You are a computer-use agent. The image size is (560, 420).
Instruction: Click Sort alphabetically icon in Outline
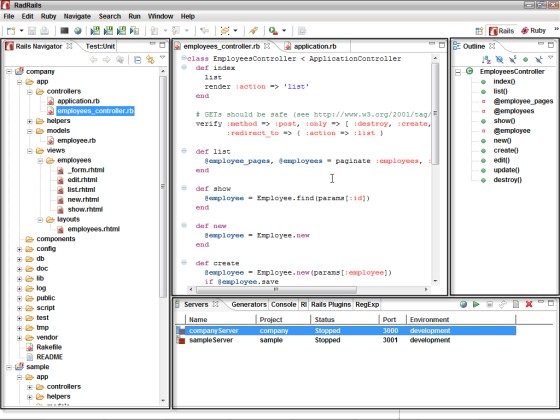click(x=486, y=60)
